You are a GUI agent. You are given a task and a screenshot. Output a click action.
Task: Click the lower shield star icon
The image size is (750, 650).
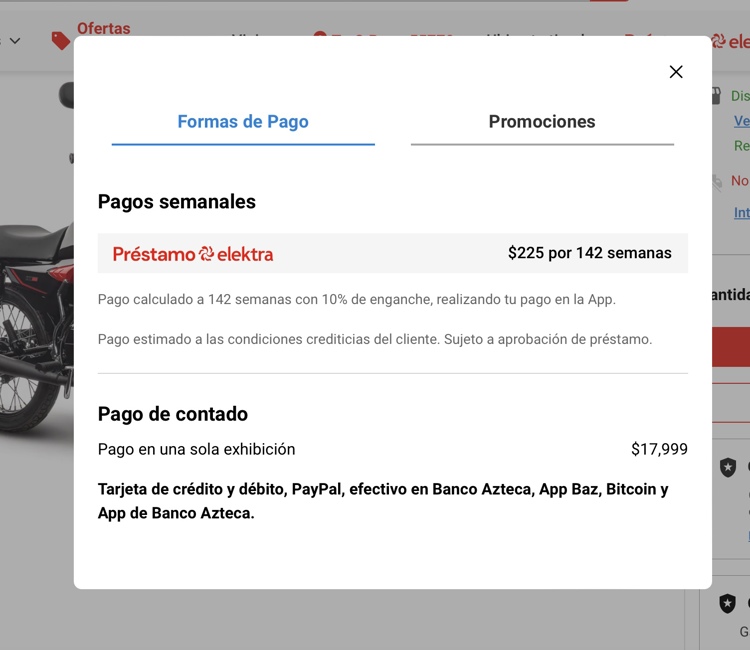[x=728, y=603]
